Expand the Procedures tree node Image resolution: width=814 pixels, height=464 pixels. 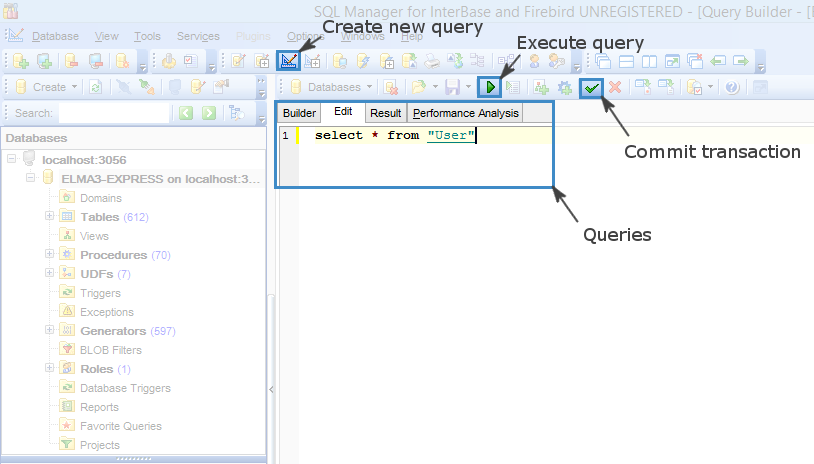[x=49, y=255]
